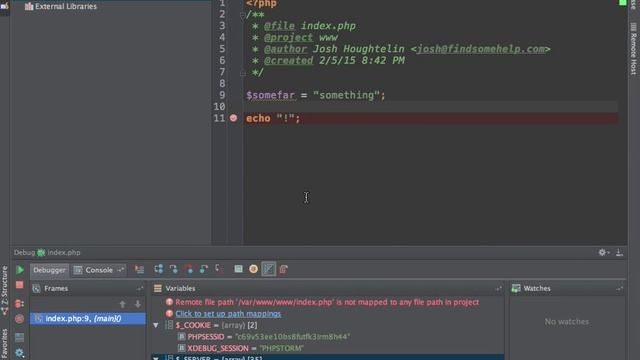Click the Run to Cursor icon
This screenshot has width=640, height=360.
coord(218,269)
